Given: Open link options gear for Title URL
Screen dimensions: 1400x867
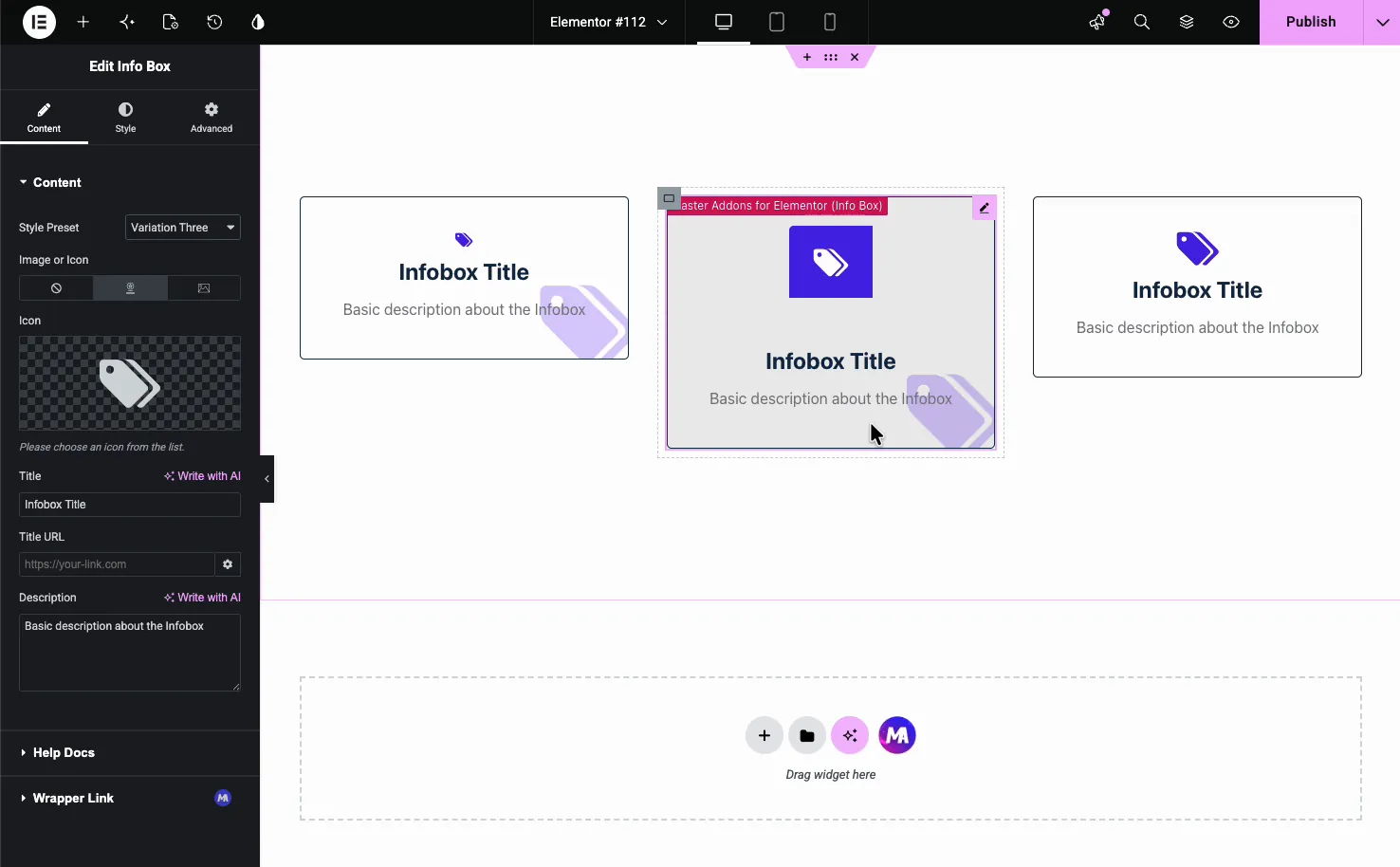Looking at the screenshot, I should click(x=228, y=564).
